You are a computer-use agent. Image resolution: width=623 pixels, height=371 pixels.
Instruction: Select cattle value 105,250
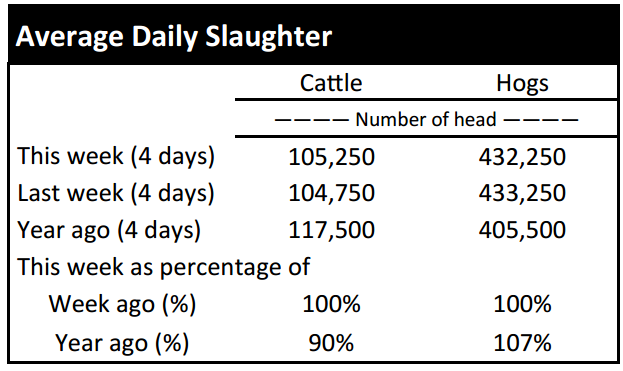pos(331,157)
